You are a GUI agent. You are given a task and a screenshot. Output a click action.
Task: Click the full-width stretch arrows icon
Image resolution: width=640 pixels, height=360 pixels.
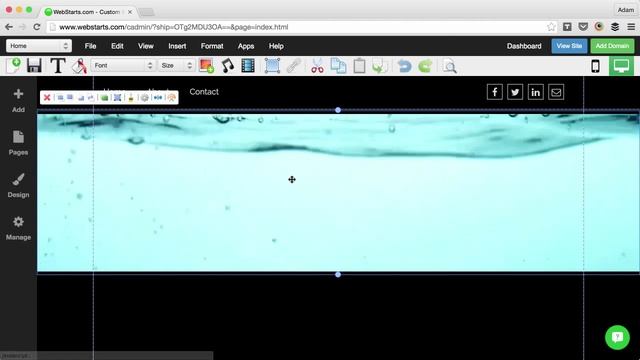tap(158, 98)
